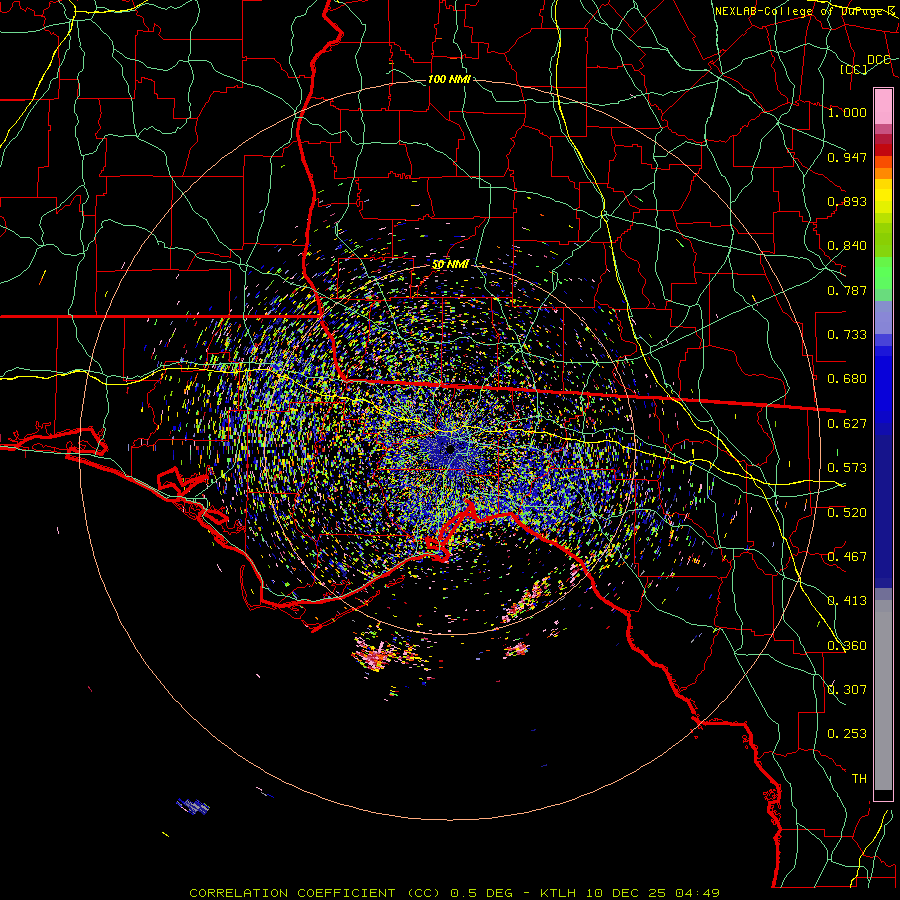The height and width of the screenshot is (900, 900).
Task: Pick the bright green swatch beside 0.840
Action: point(883,246)
